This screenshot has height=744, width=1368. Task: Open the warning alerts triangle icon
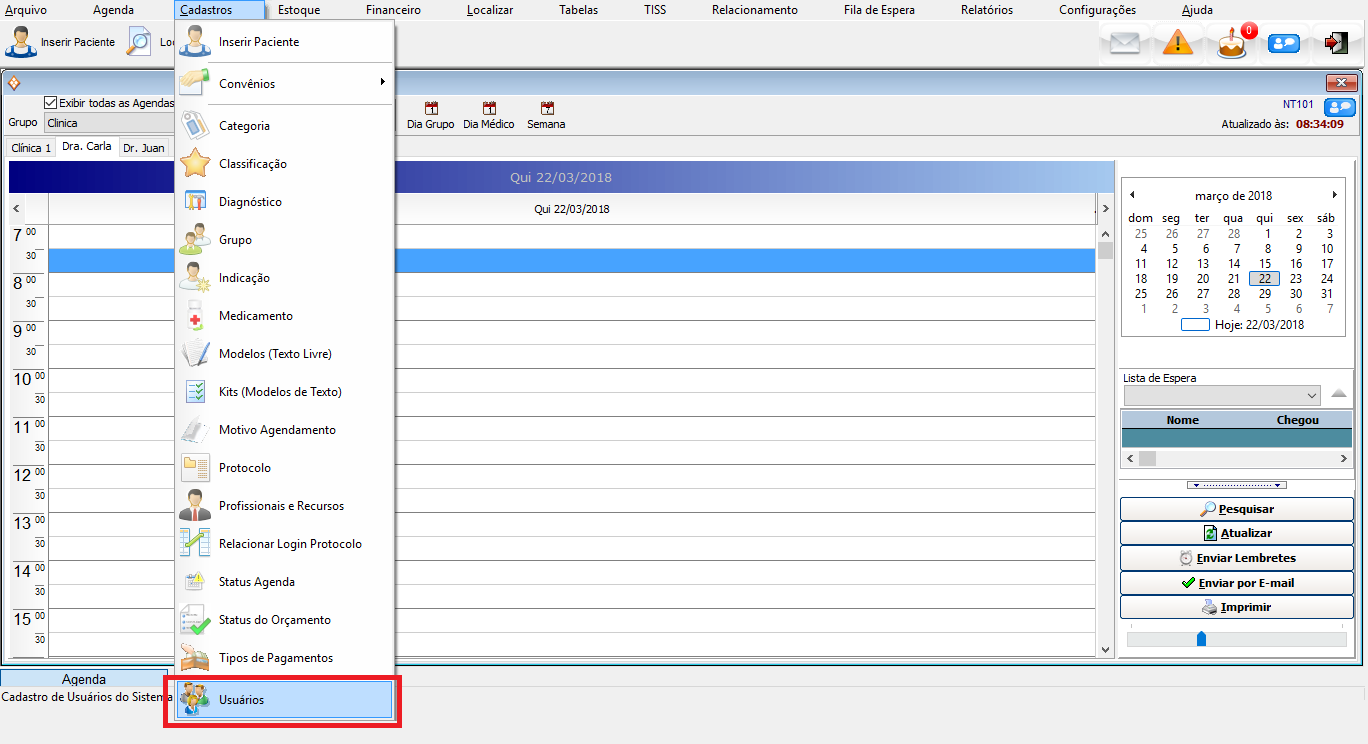click(1178, 44)
